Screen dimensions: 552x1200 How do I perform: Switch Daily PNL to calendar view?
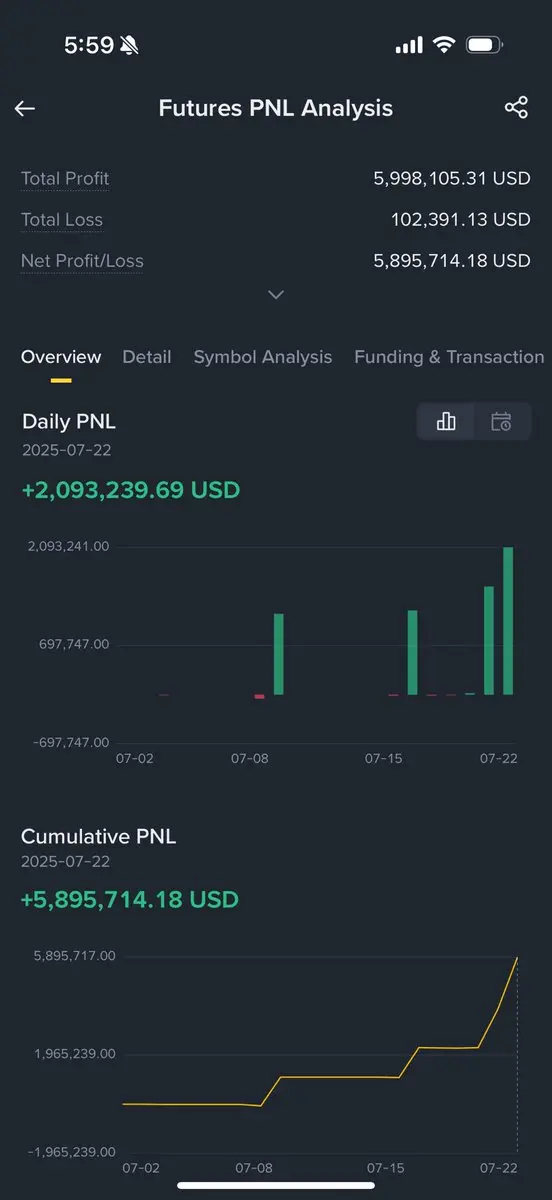501,422
